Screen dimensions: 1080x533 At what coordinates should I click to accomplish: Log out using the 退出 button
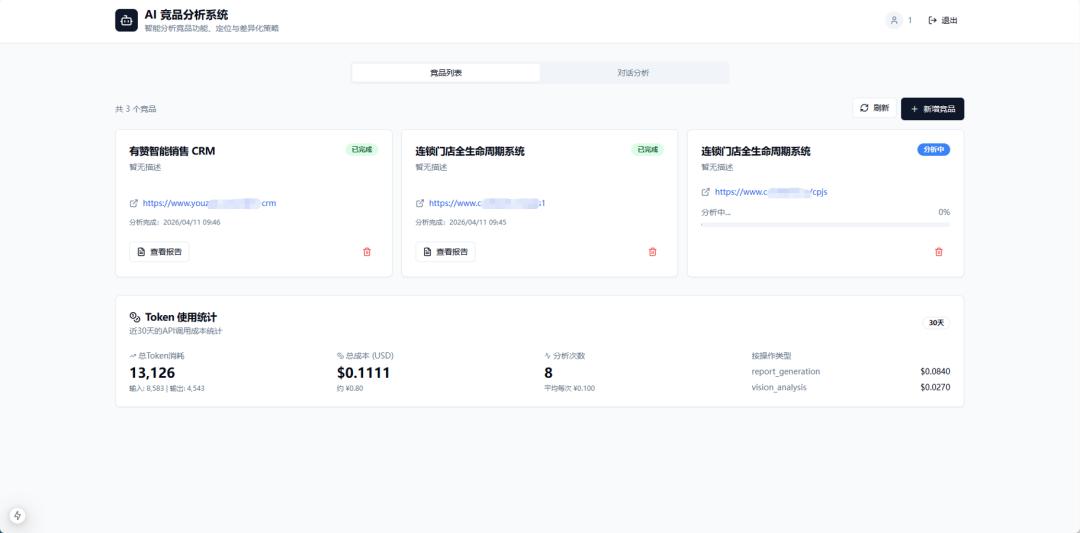coord(943,20)
